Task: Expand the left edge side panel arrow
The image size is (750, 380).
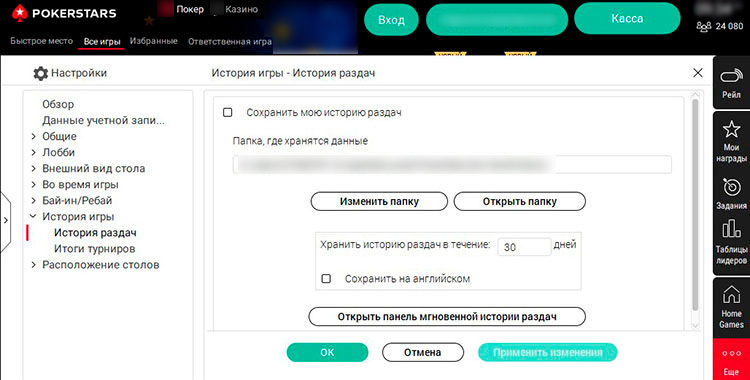Action: [x=5, y=221]
